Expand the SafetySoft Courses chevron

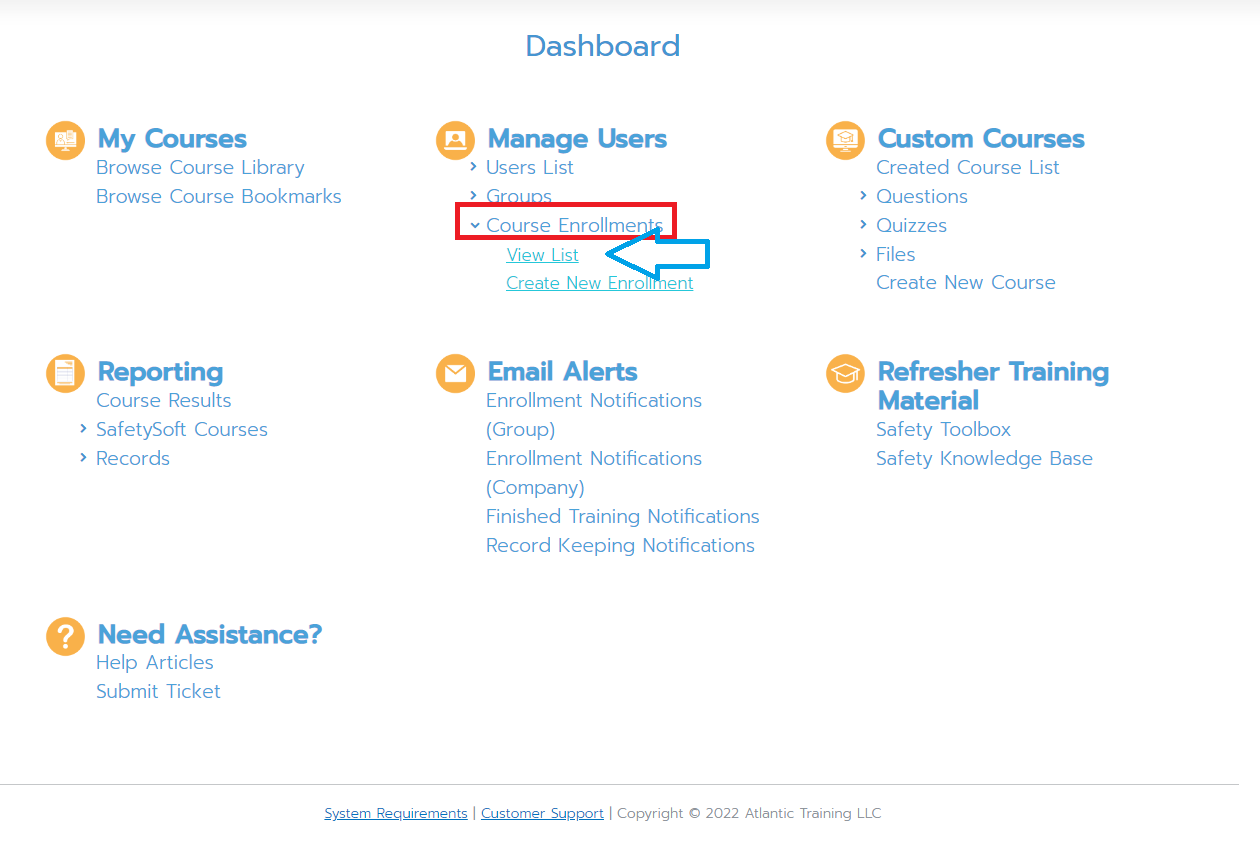(x=84, y=429)
